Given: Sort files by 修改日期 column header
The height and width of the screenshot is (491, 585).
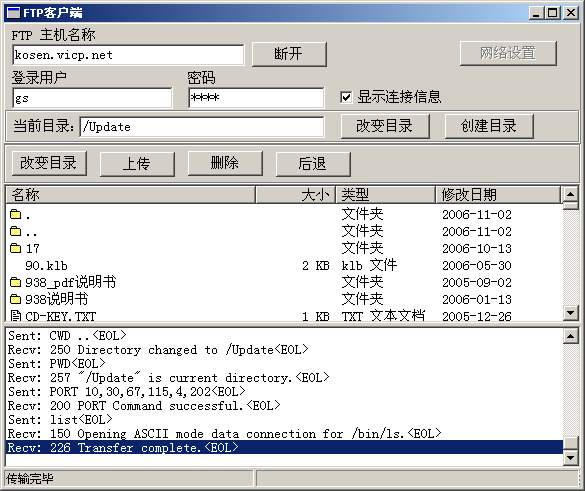Looking at the screenshot, I should coord(498,195).
